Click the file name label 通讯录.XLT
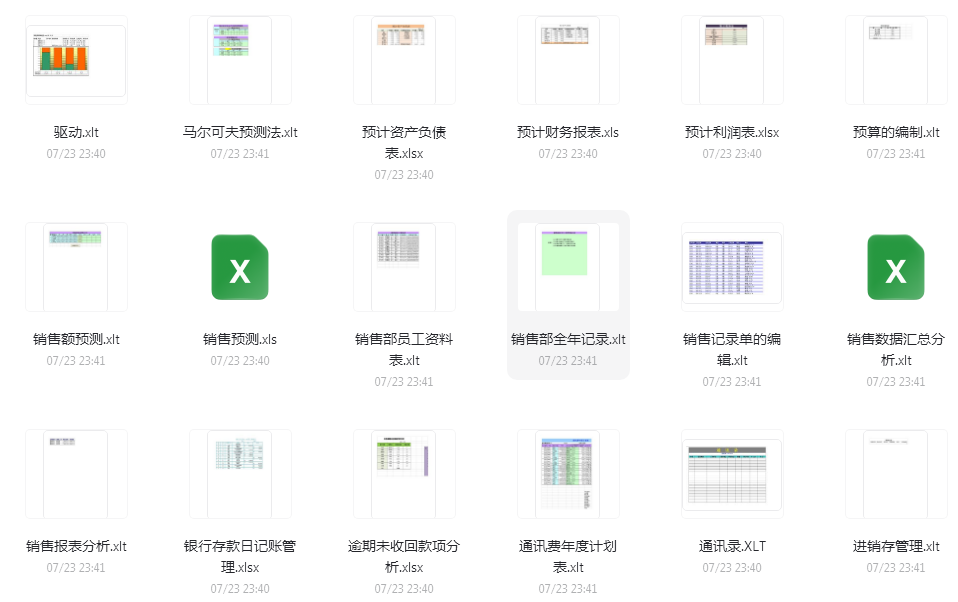 pyautogui.click(x=732, y=546)
